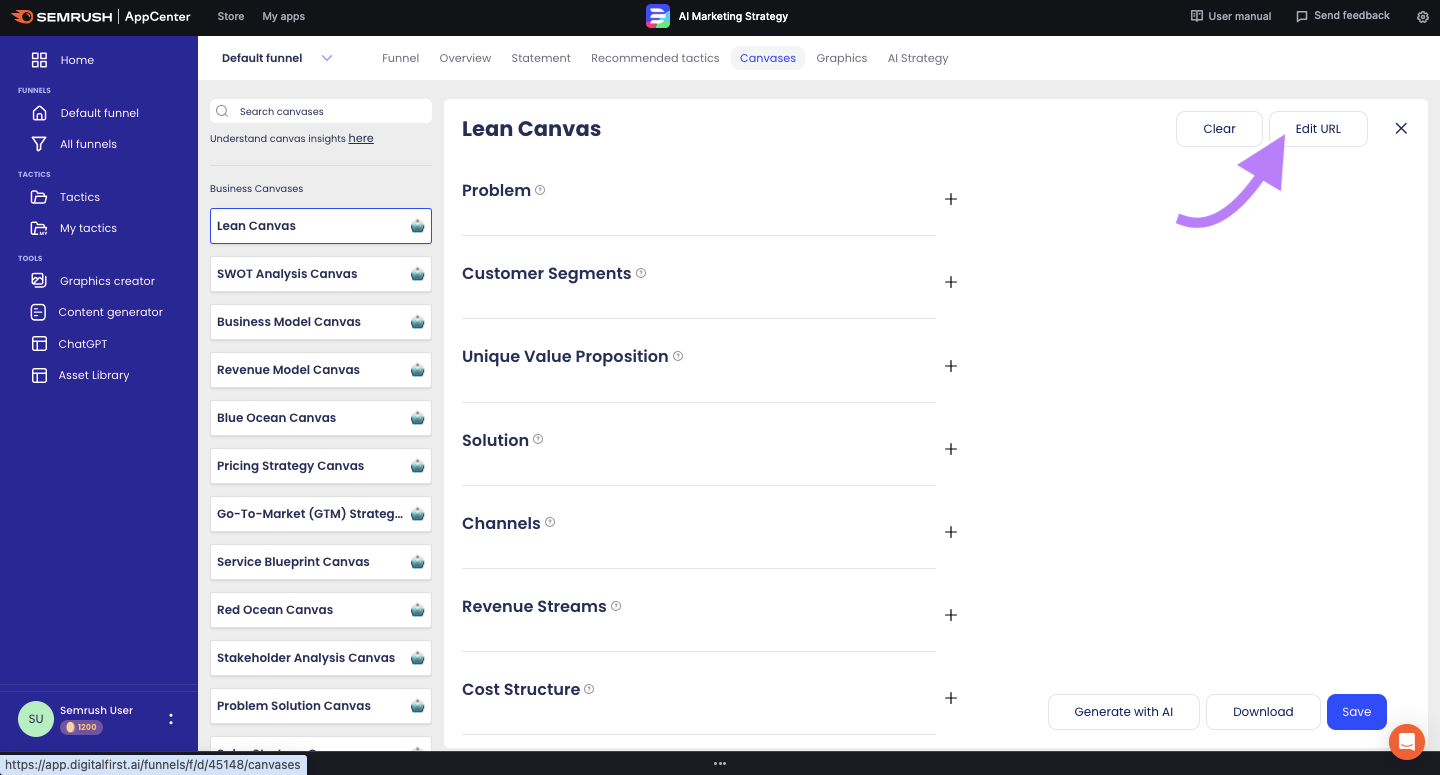Click the robot icon on SWOT Analysis Canvas
Viewport: 1440px width, 775px height.
point(417,274)
